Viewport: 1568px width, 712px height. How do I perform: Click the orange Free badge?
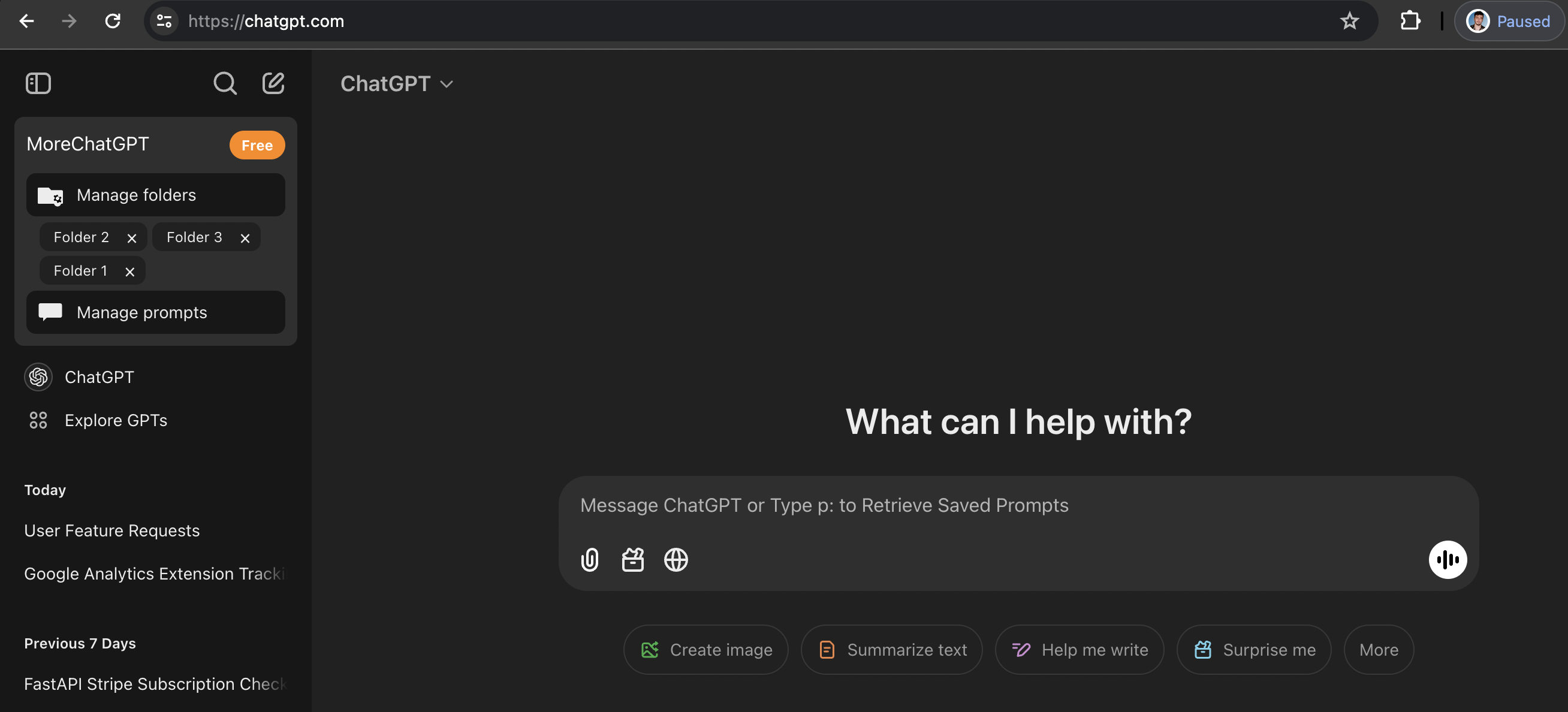[x=257, y=146]
